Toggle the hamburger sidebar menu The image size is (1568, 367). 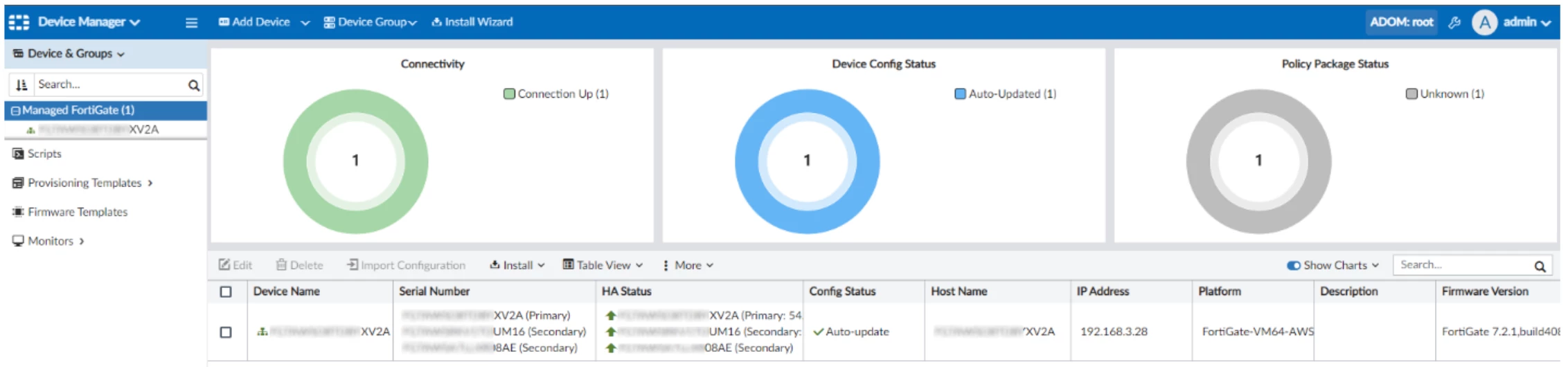click(192, 23)
